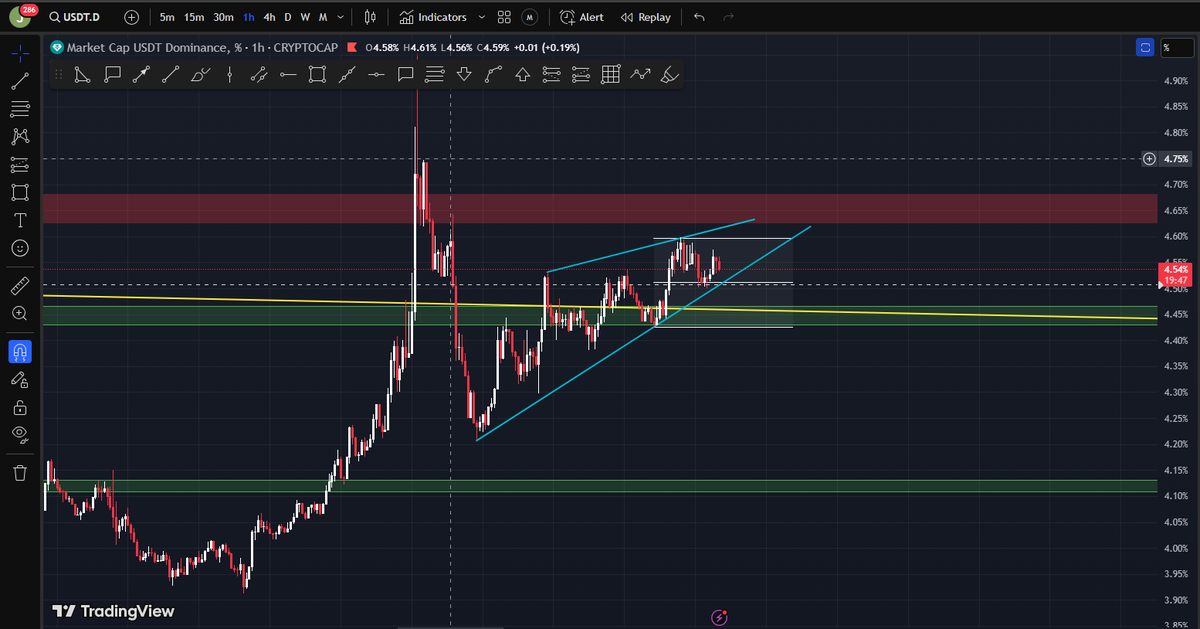Pick the table grid tool in favorites bar

pyautogui.click(x=610, y=73)
